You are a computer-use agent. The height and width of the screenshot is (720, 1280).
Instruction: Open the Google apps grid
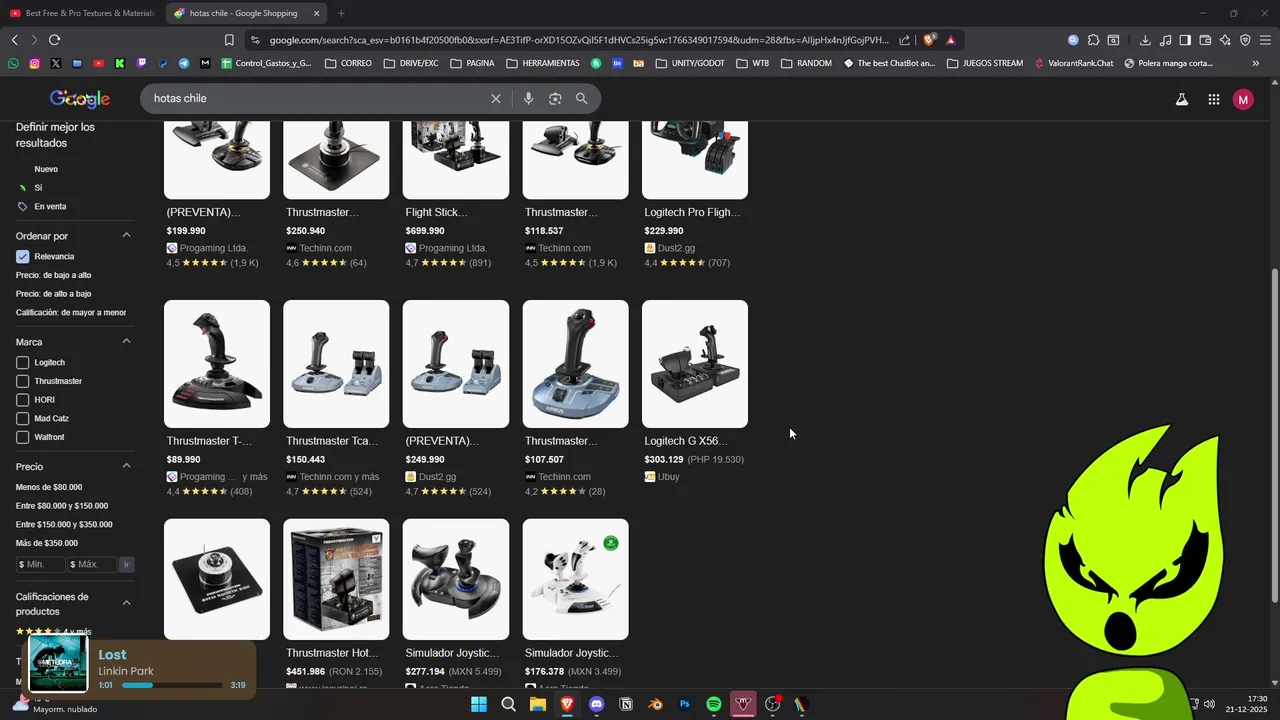click(1214, 99)
